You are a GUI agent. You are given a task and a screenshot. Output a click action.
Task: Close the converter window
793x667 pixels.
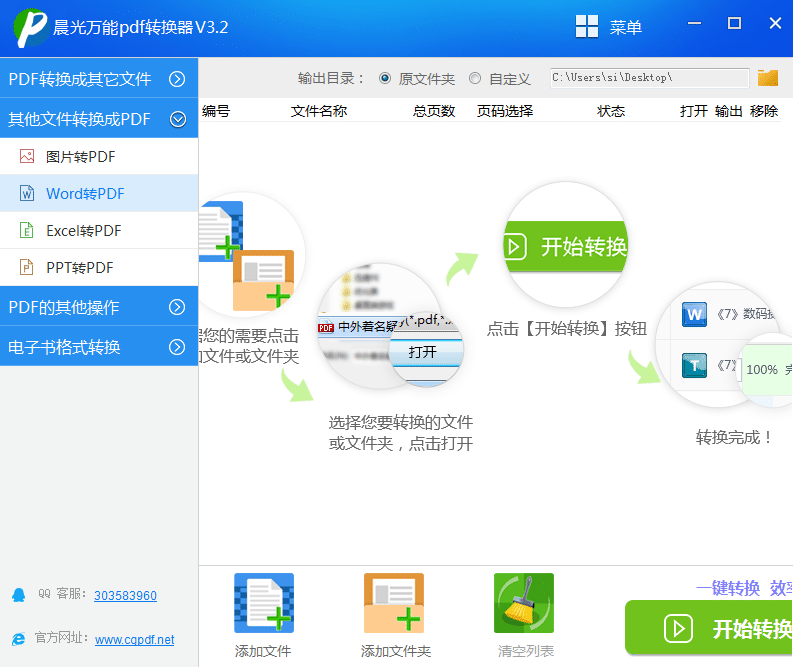[775, 23]
